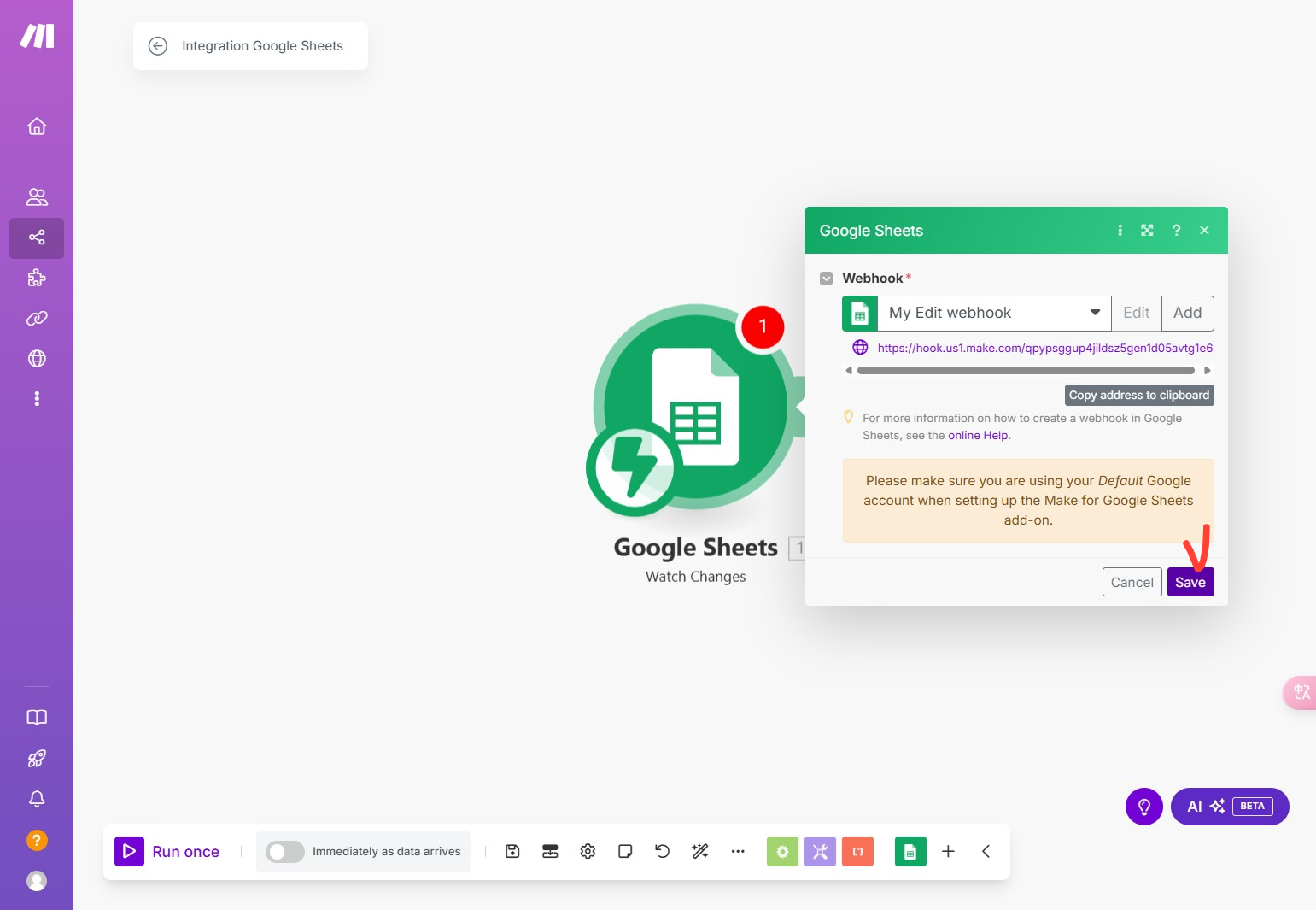This screenshot has width=1316, height=910.
Task: Open the Home page icon
Action: 37,126
